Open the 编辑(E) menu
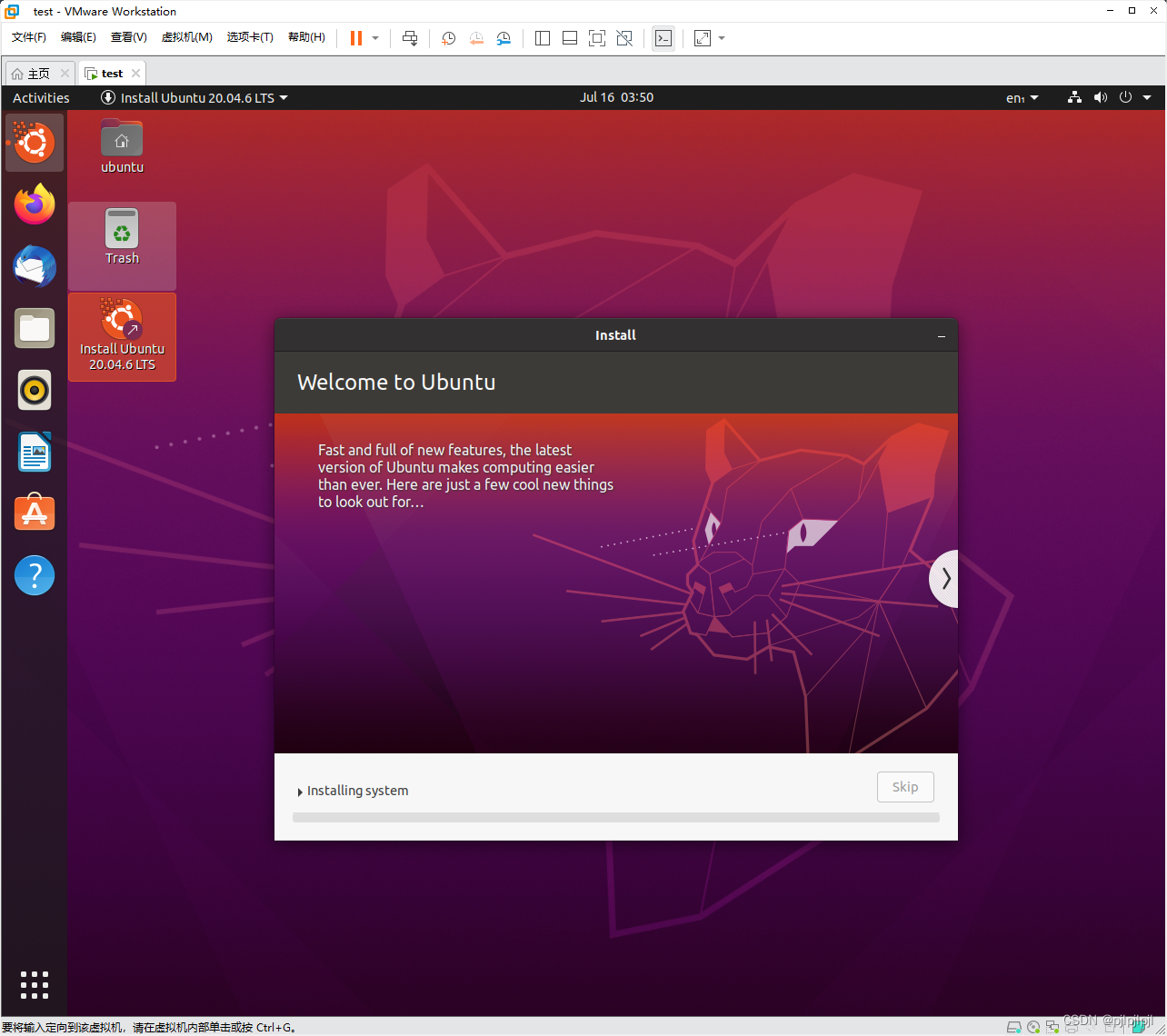 78,37
